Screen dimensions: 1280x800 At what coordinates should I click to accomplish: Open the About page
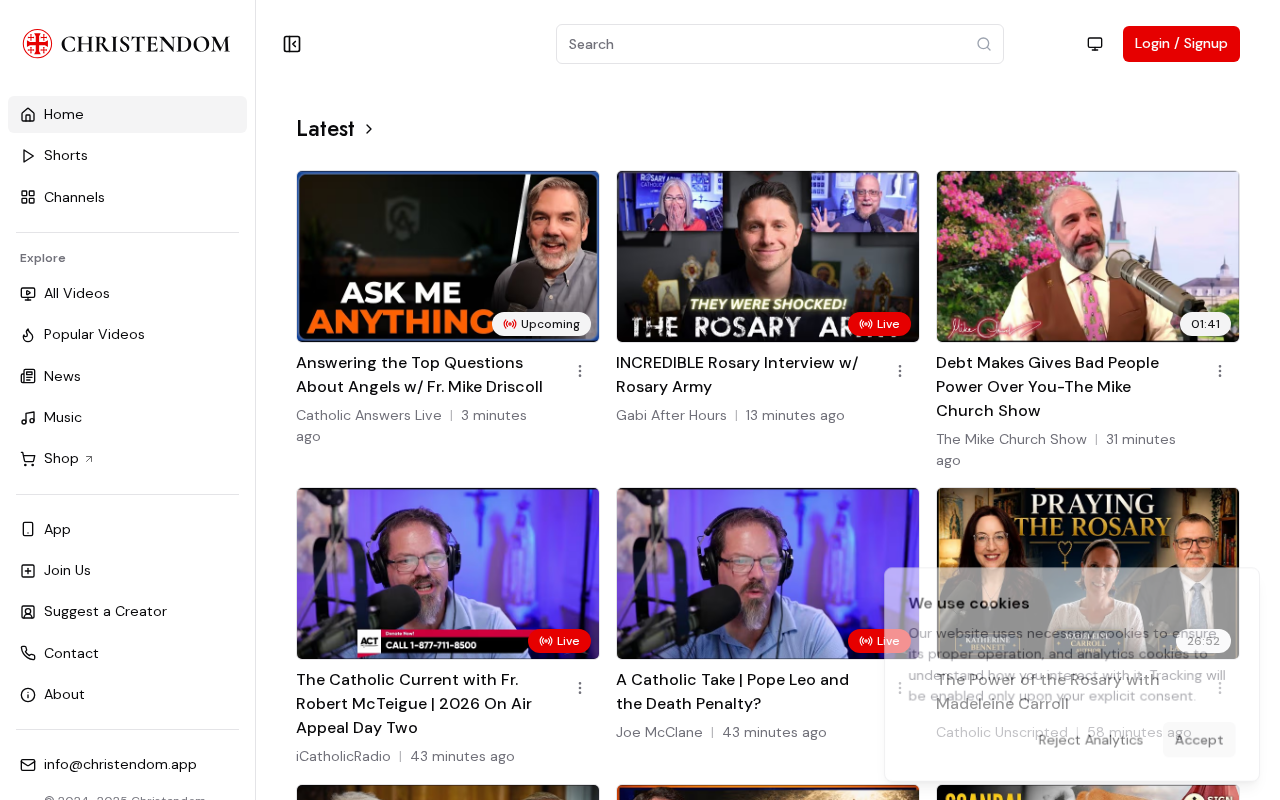pos(127,695)
